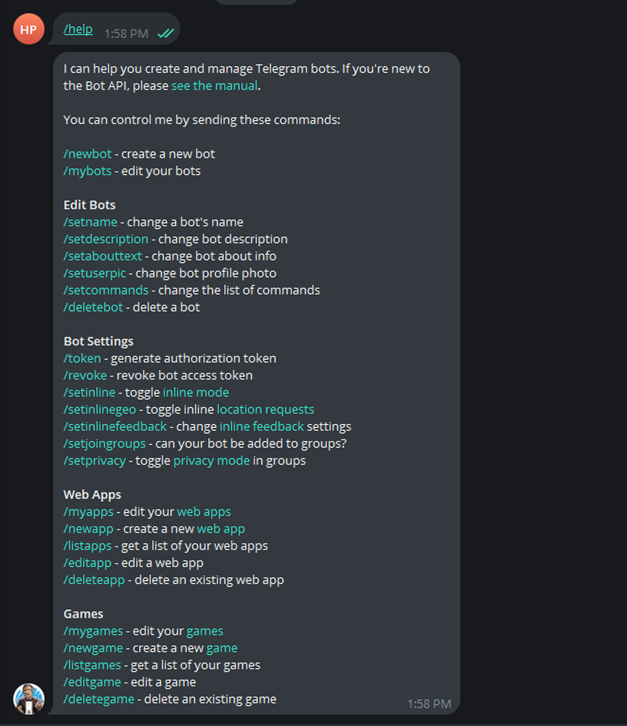Select the /mybots command
This screenshot has height=726, width=627.
point(87,171)
